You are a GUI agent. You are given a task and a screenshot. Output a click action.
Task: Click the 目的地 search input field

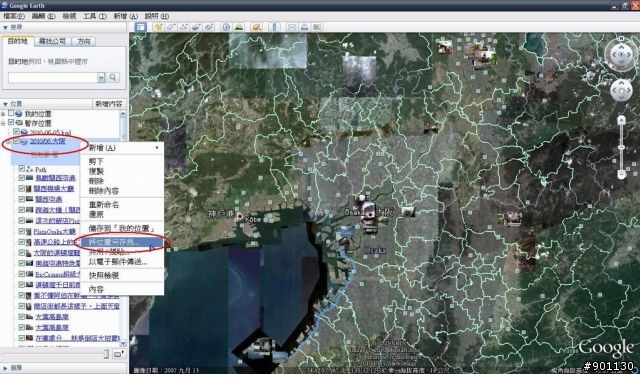(52, 77)
